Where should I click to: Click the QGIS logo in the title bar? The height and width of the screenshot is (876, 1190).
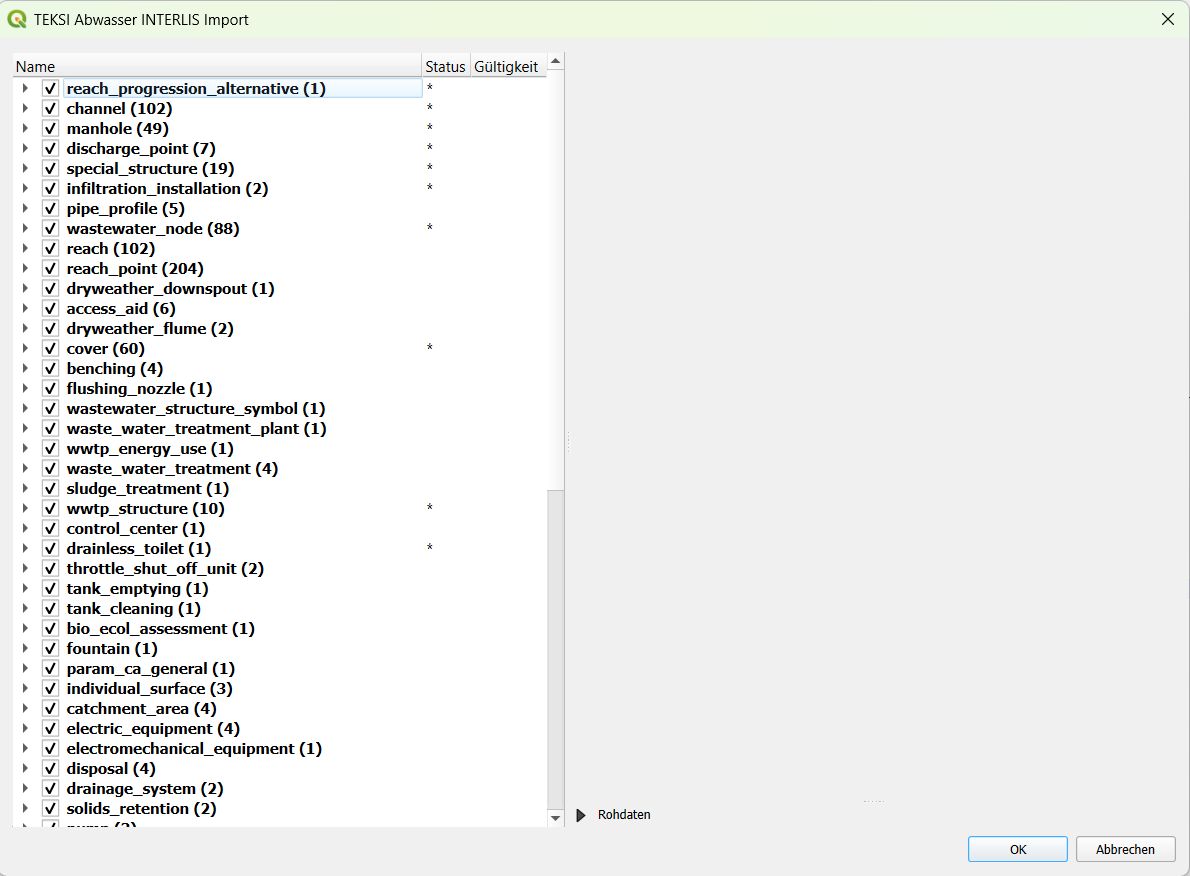point(16,19)
